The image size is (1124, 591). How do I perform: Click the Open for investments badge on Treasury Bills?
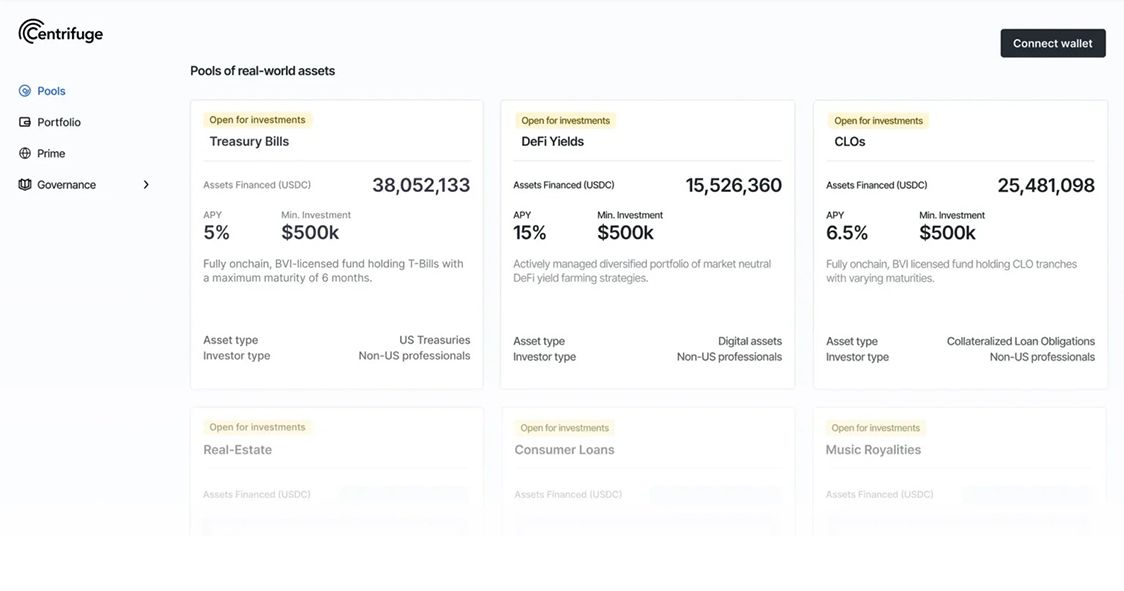[x=256, y=119]
